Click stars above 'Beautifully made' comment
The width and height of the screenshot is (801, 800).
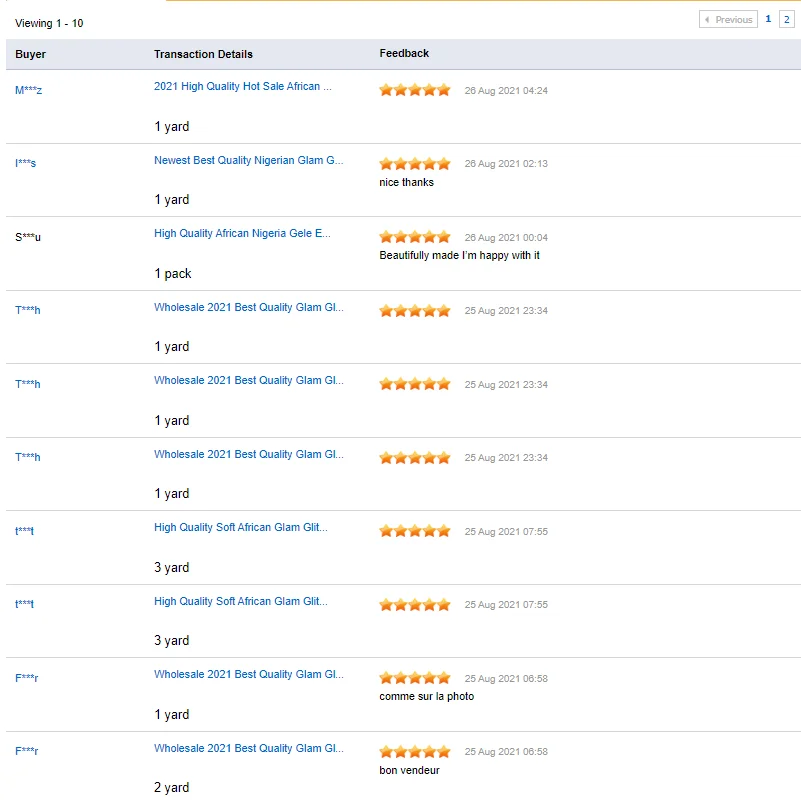tap(414, 237)
